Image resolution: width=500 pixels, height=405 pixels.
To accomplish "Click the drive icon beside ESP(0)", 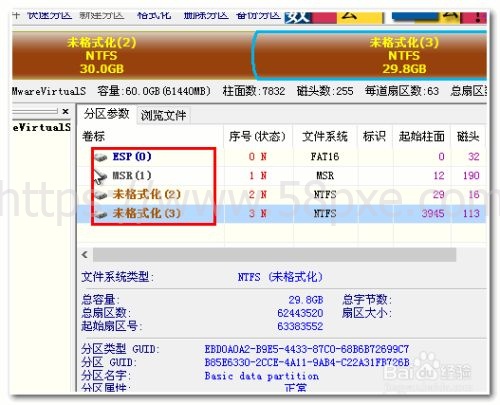I will click(x=100, y=157).
